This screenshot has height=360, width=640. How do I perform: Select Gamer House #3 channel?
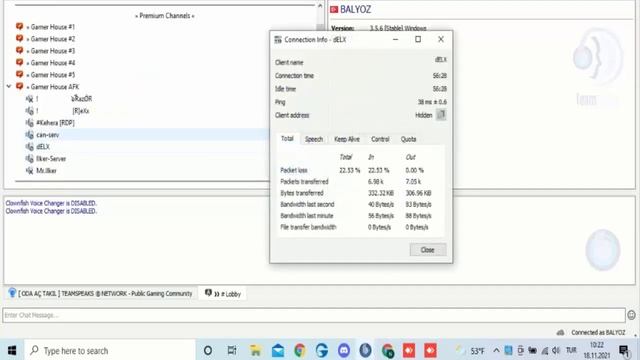[x=52, y=51]
